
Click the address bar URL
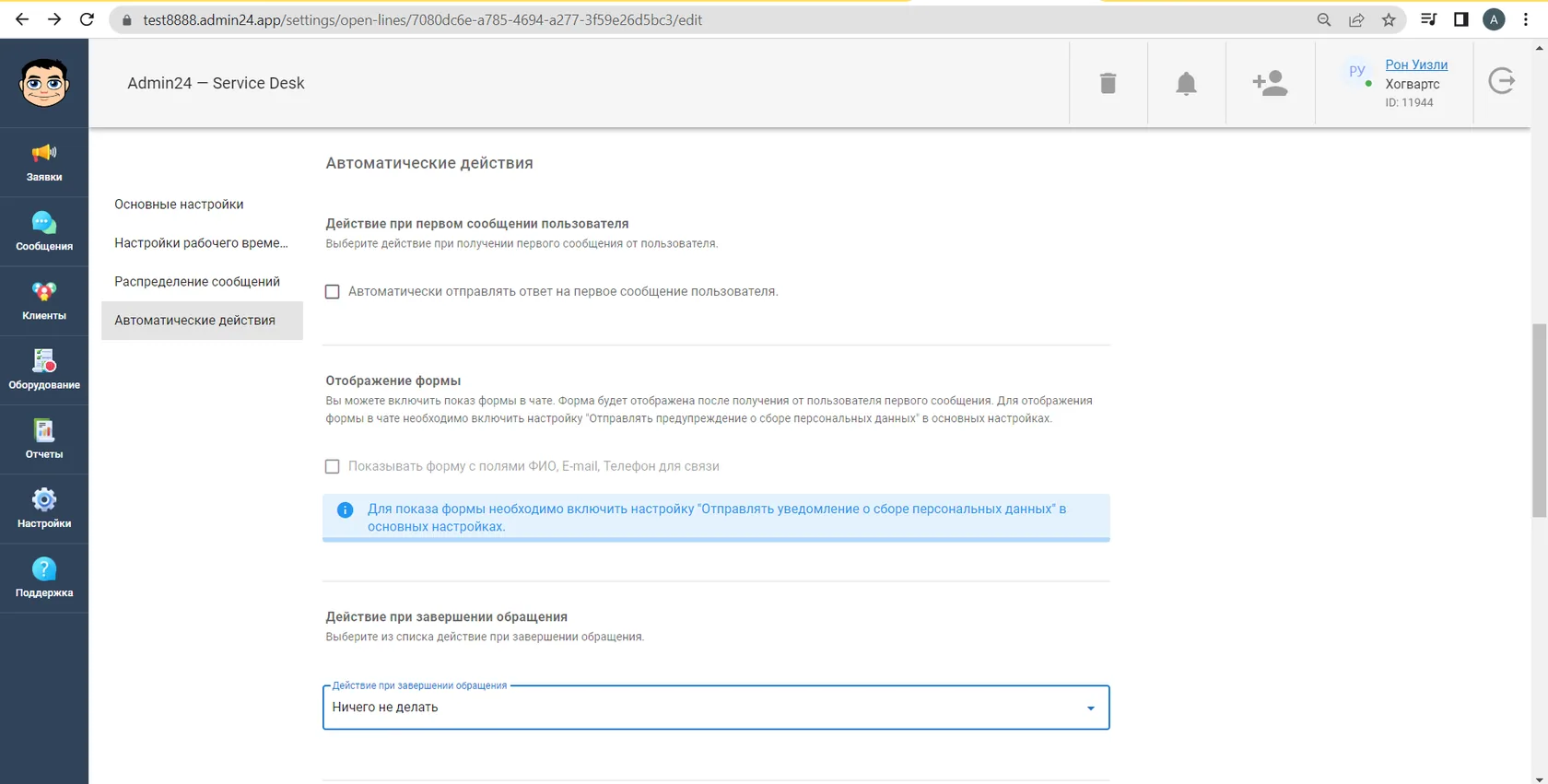(x=422, y=19)
